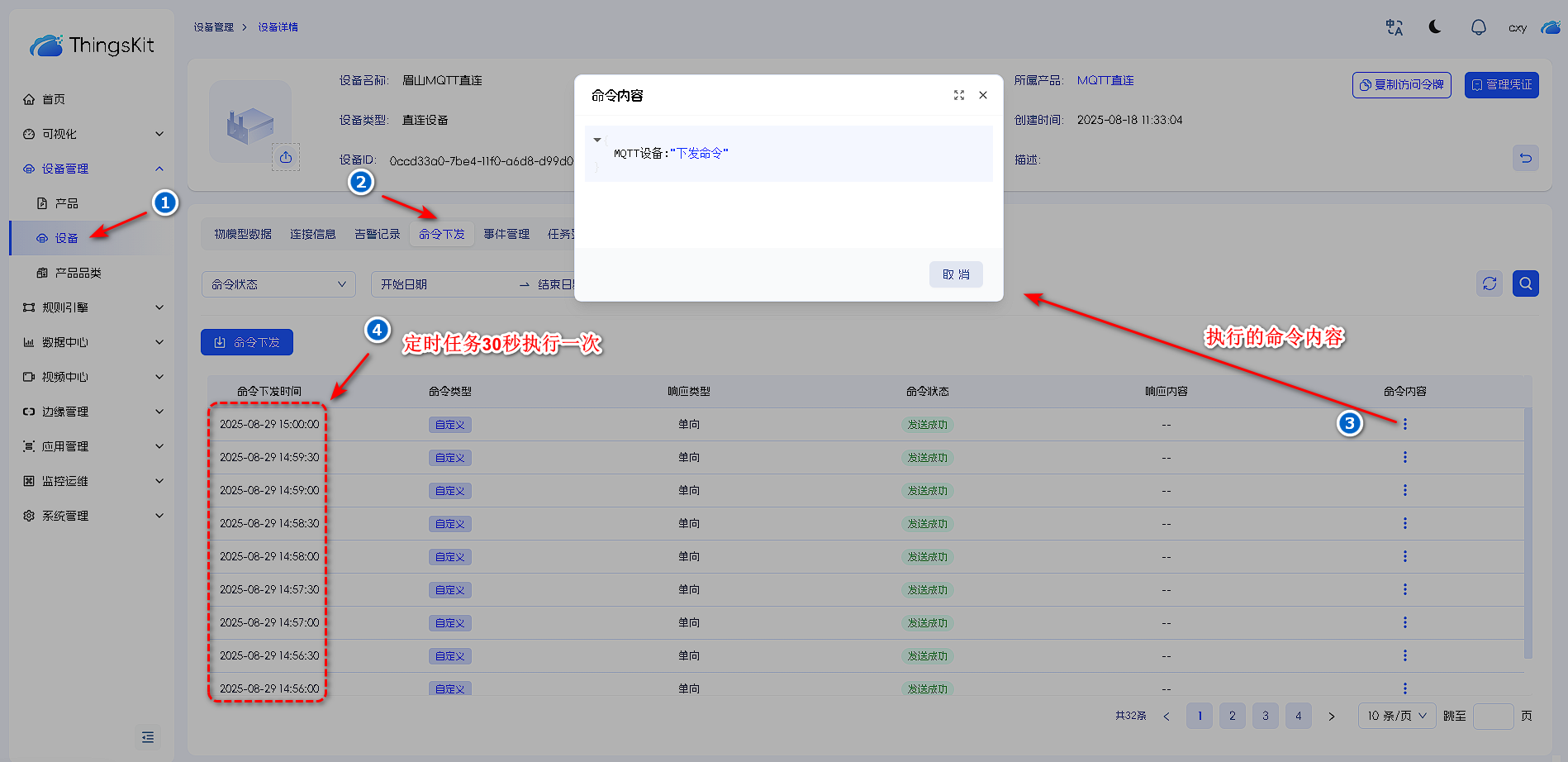Click the language translation icon
This screenshot has width=1568, height=762.
[1395, 27]
